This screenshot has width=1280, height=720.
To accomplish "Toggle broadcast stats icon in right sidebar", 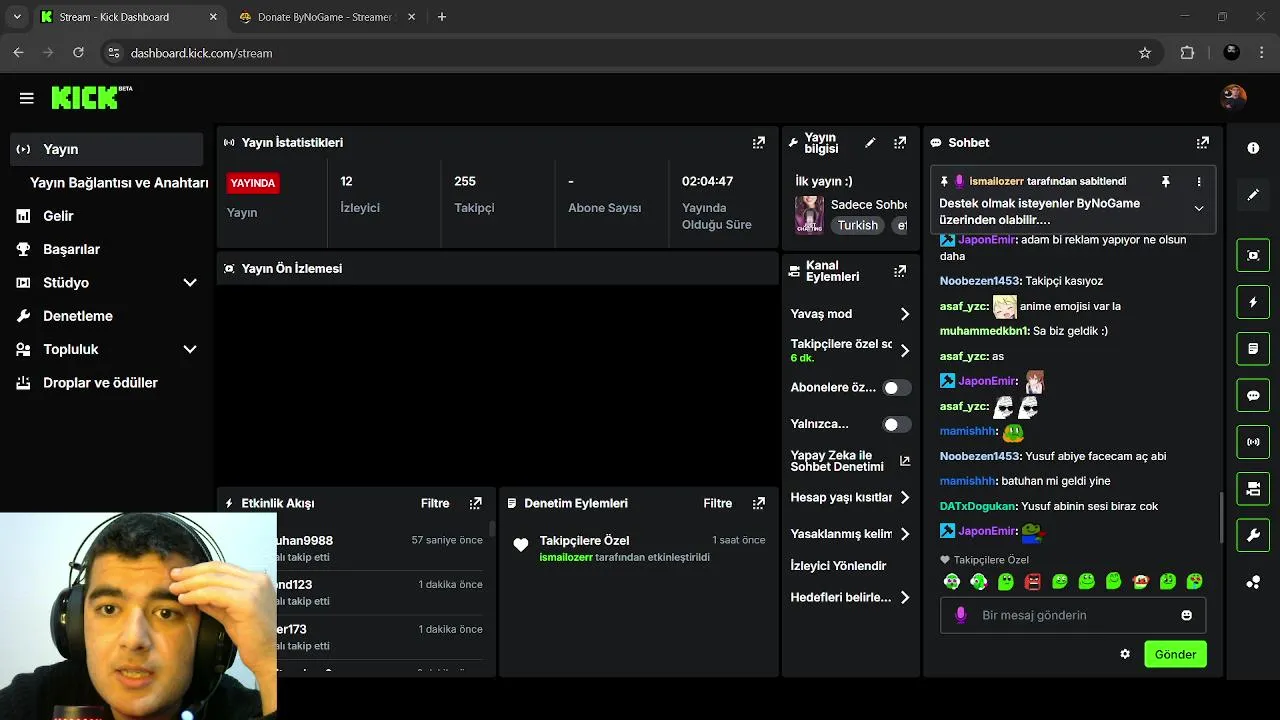I will (1253, 442).
